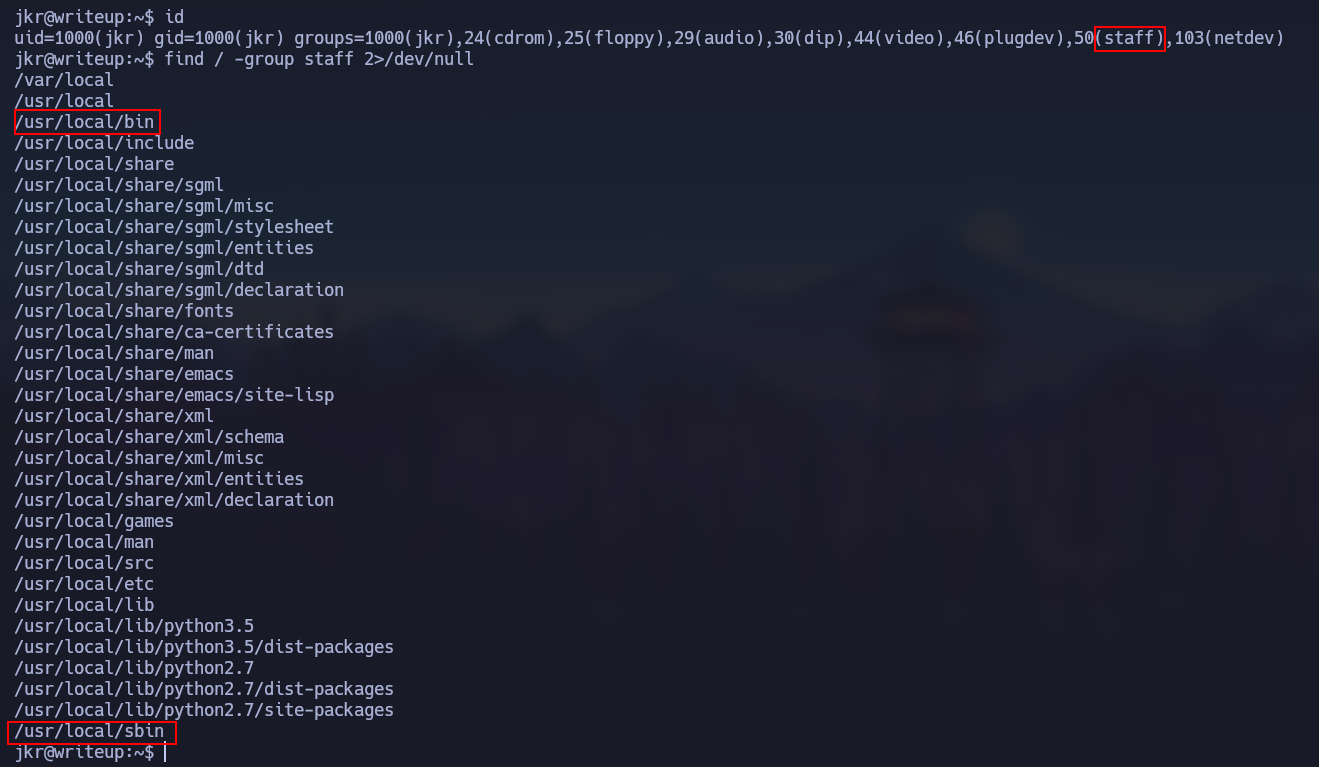
Task: Click the highlighted /usr/local/sbin line
Action: 91,731
